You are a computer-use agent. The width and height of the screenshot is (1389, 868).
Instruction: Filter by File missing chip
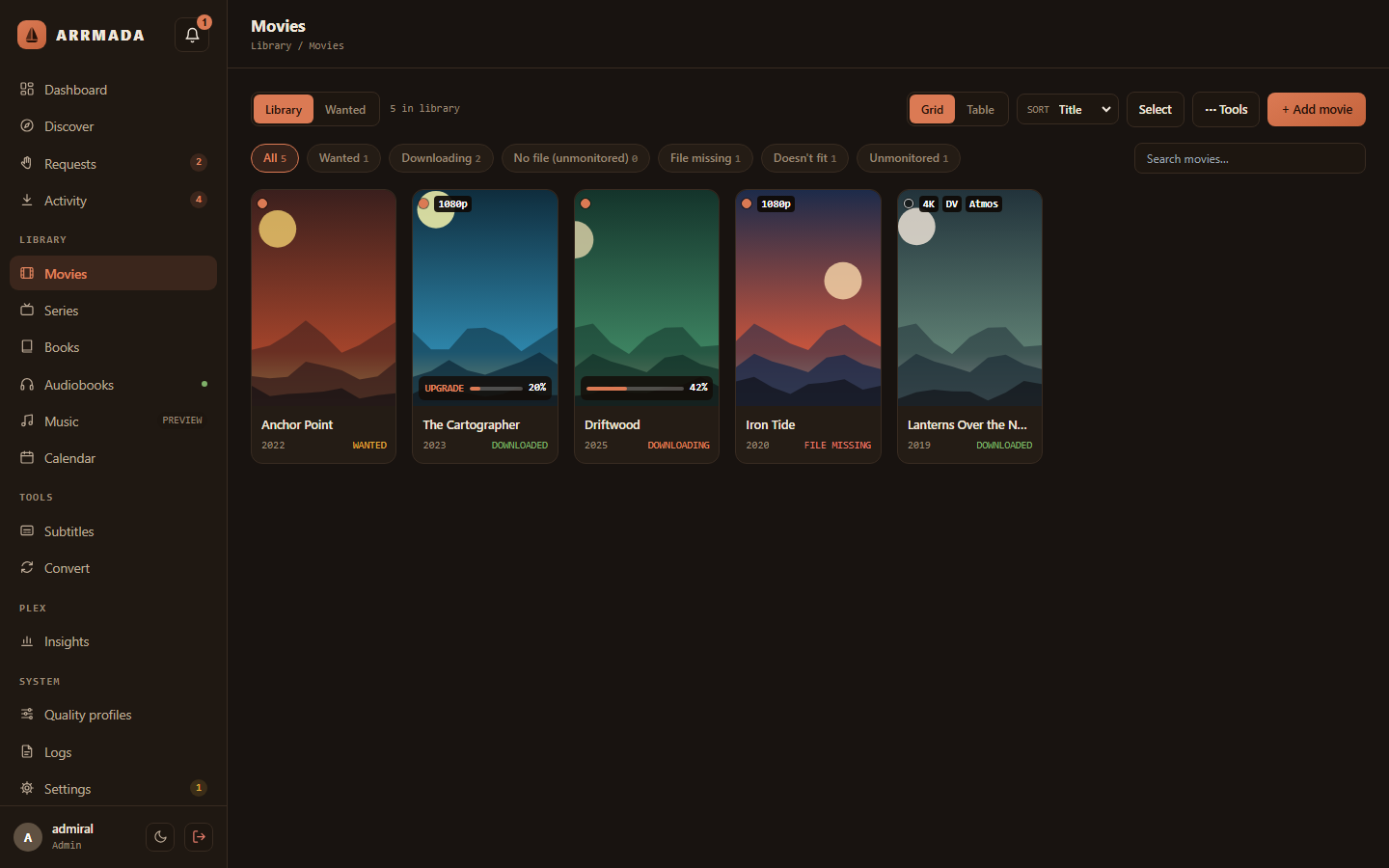pos(705,158)
